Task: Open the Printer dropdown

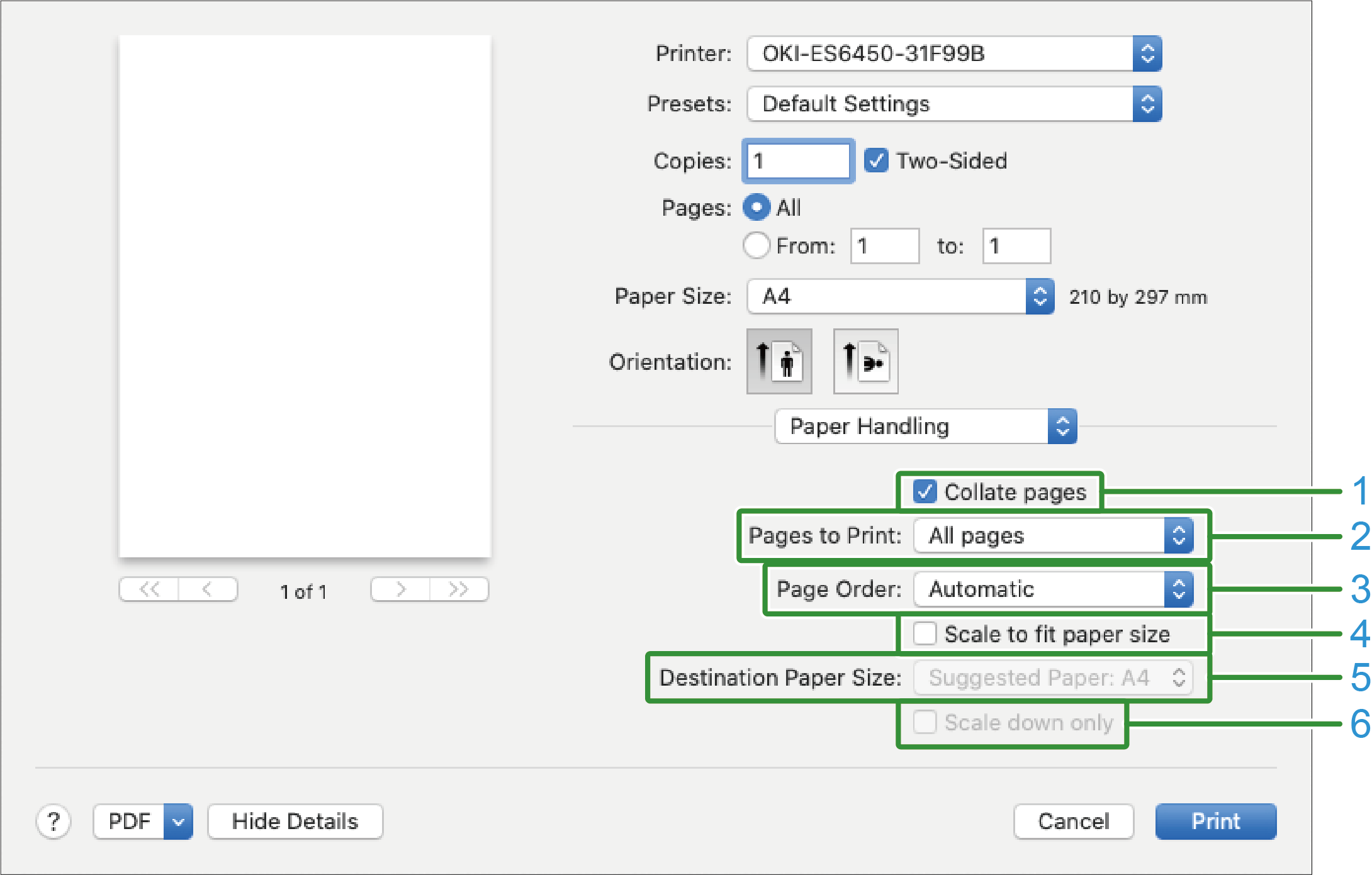Action: click(x=953, y=53)
